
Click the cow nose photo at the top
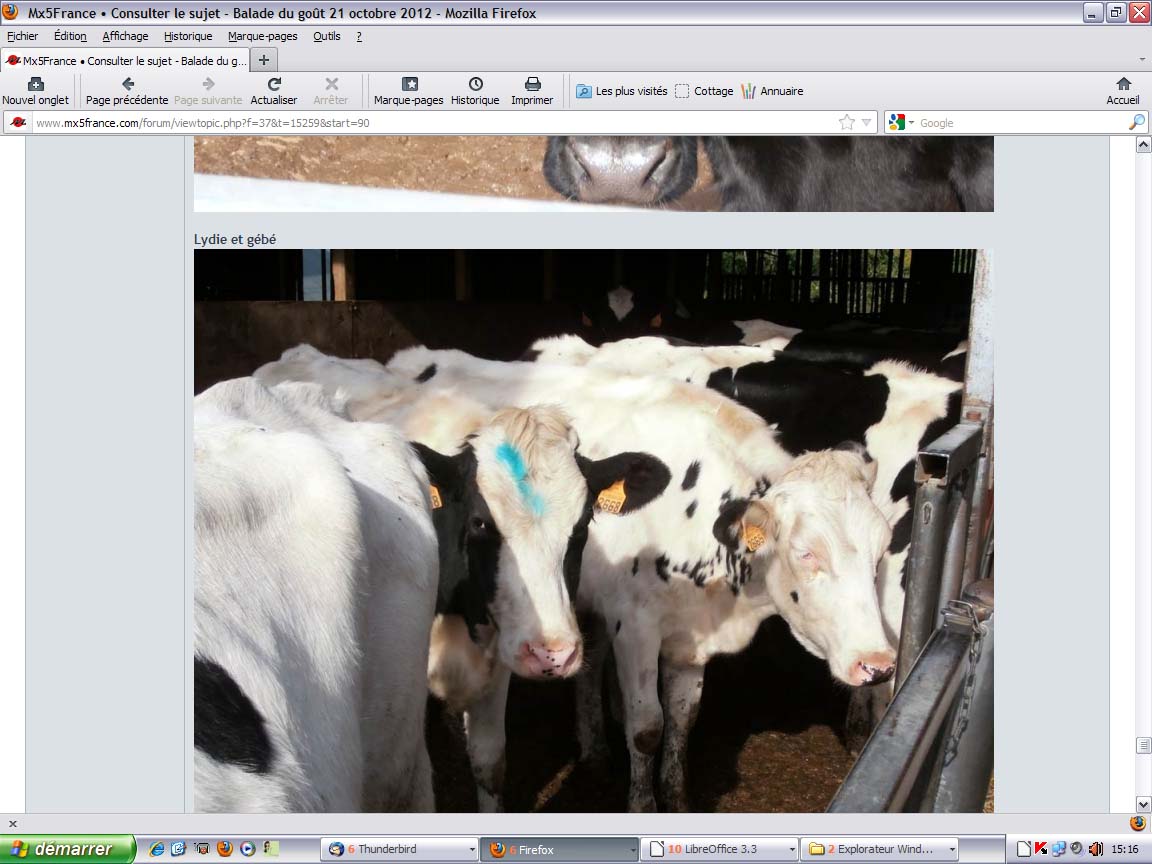tap(594, 174)
